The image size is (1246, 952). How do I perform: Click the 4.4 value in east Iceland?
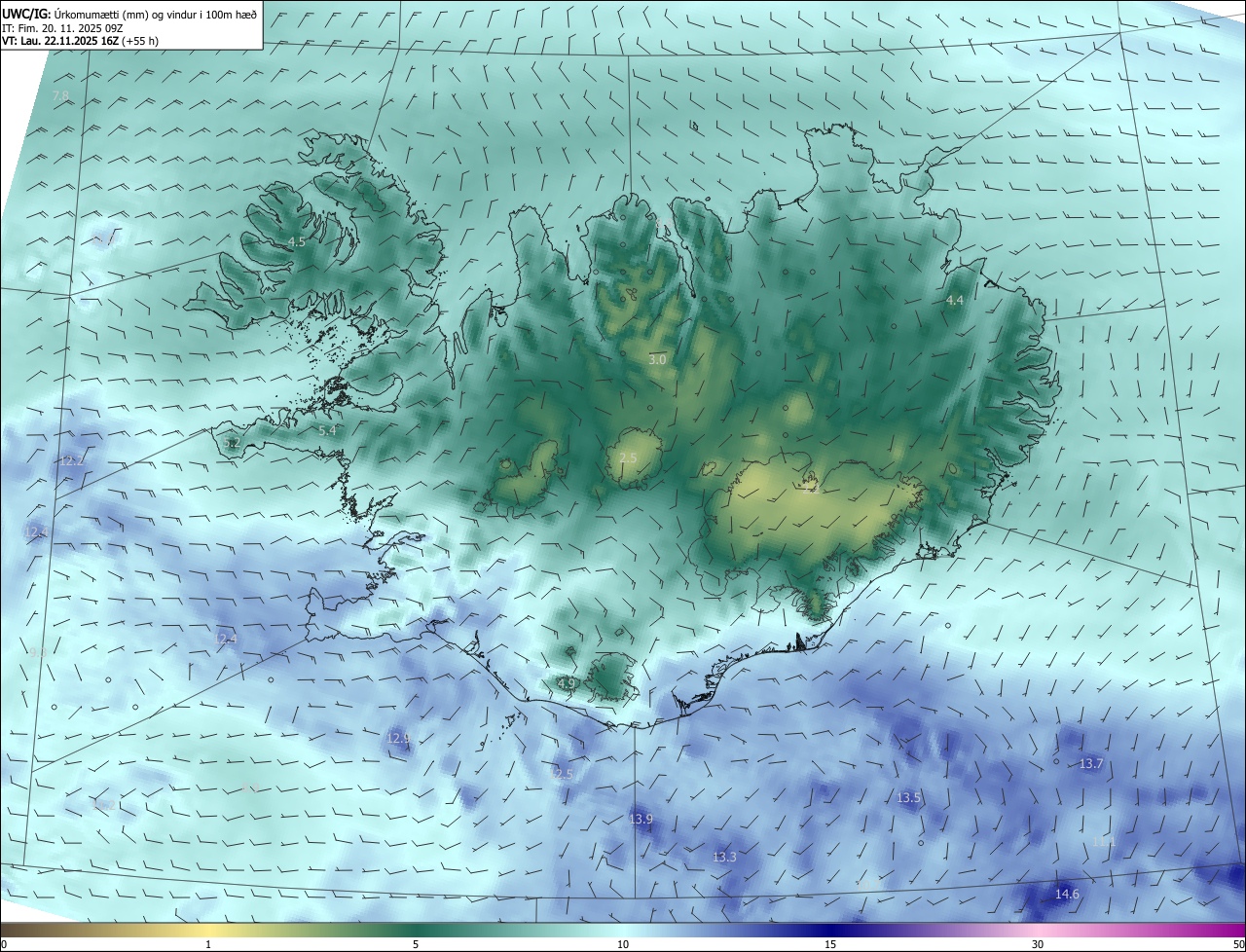(x=955, y=301)
